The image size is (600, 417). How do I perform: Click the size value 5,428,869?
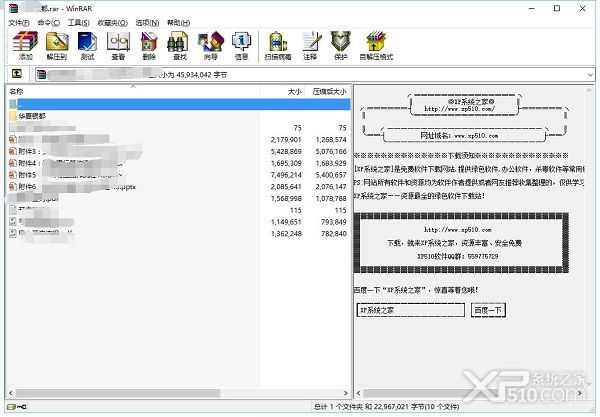point(286,151)
